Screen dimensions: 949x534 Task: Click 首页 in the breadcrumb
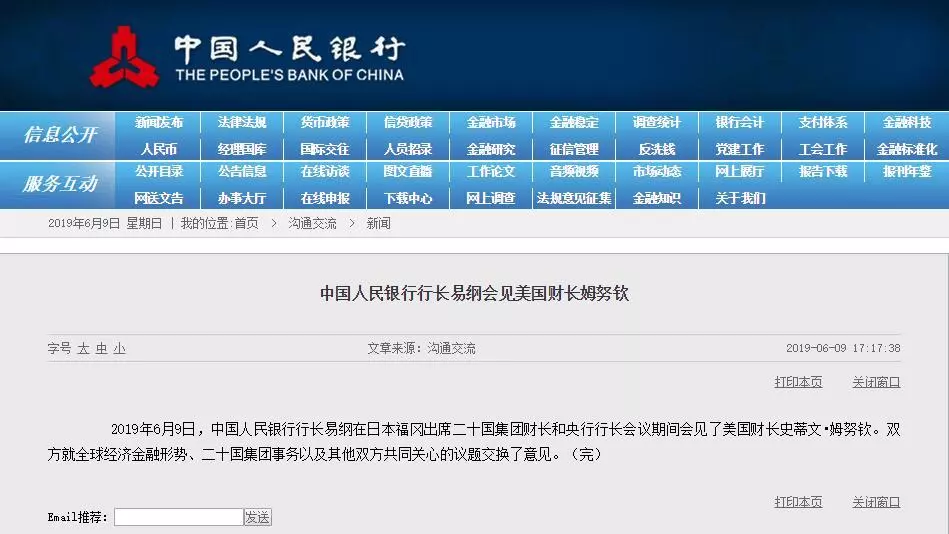click(x=246, y=224)
